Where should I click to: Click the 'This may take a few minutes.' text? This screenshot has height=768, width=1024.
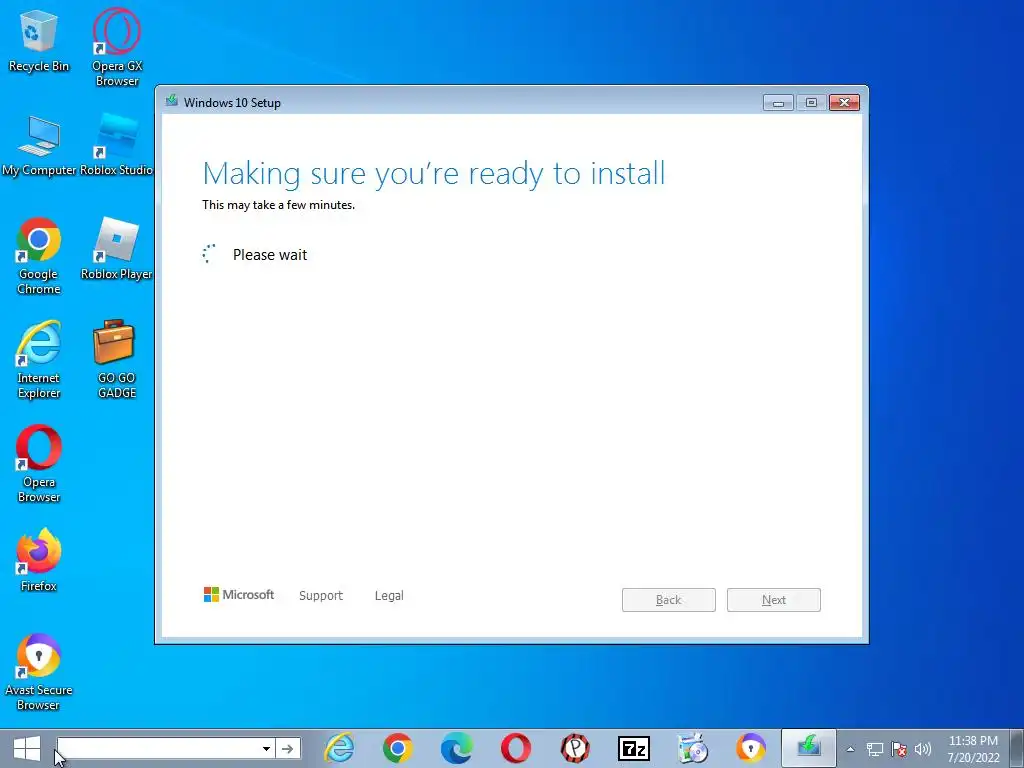(x=278, y=205)
